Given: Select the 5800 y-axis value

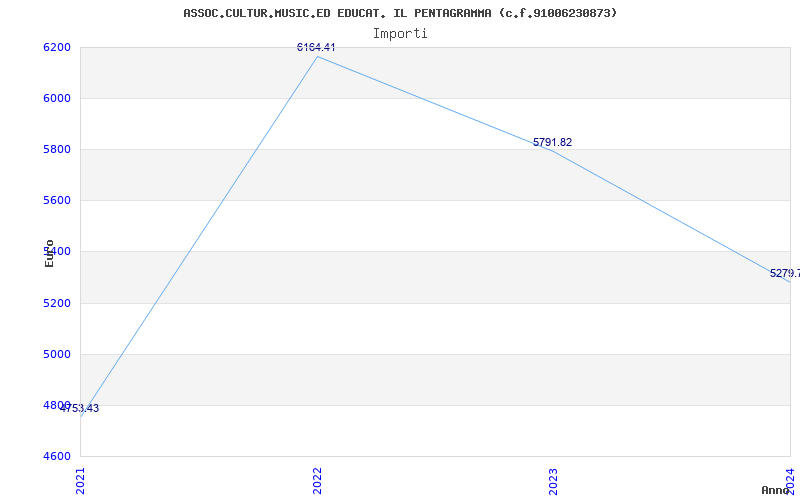Looking at the screenshot, I should pyautogui.click(x=57, y=149).
